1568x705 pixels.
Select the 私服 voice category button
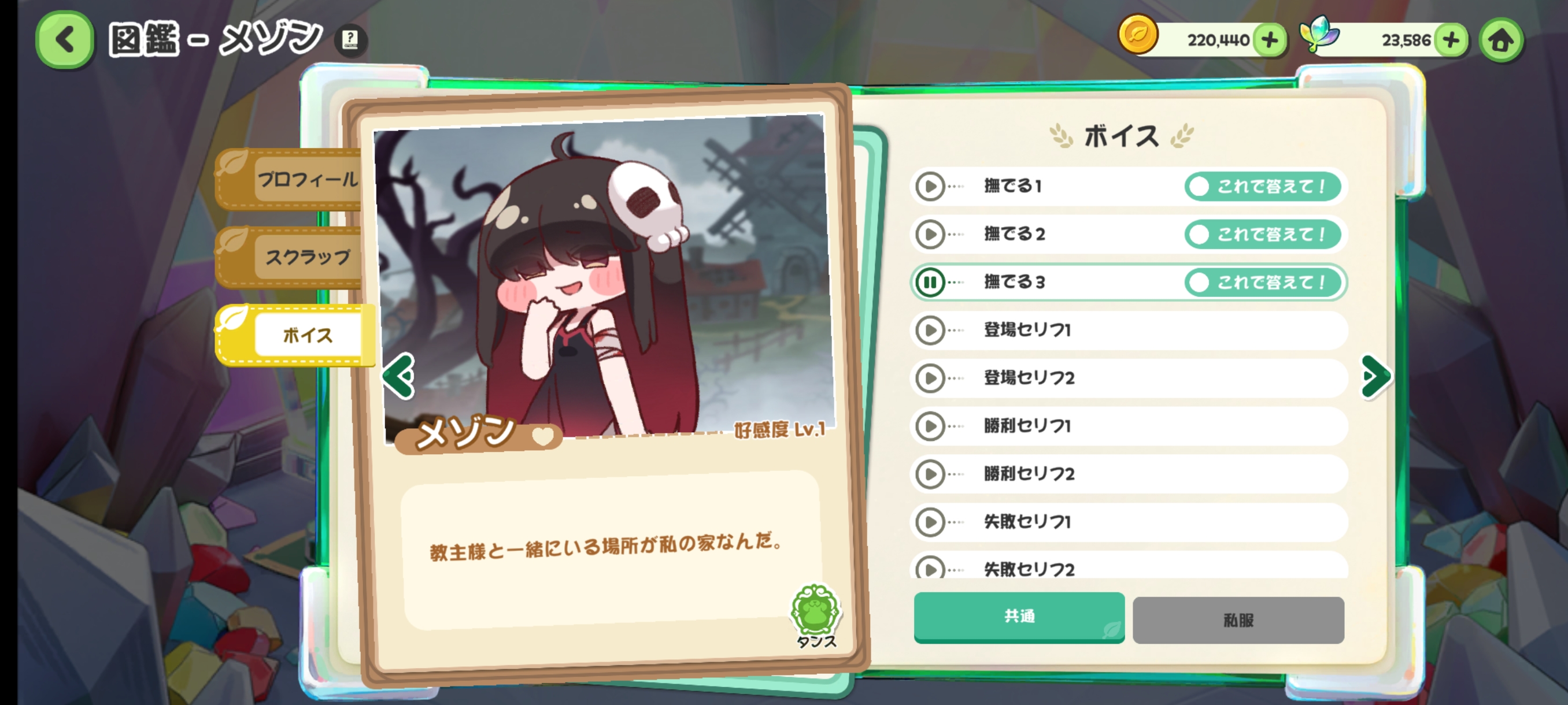coord(1238,620)
